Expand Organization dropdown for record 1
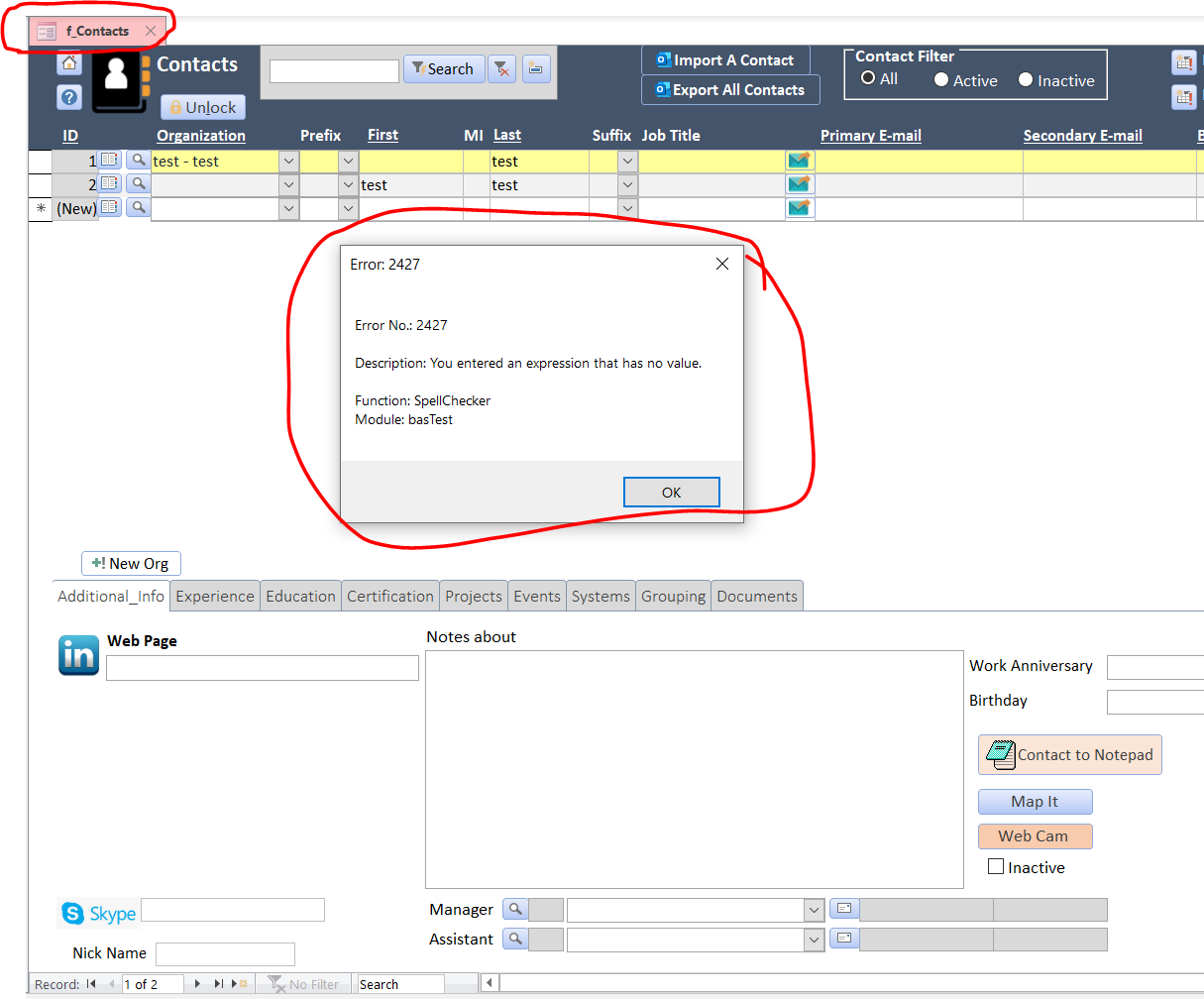The height and width of the screenshot is (999, 1204). (x=288, y=161)
